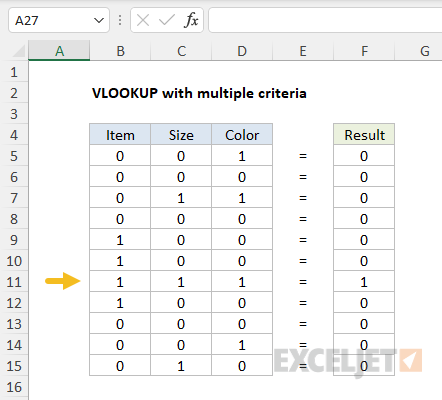Click the Color cell in row 7
Screen dimensions: 442x400
(242, 198)
